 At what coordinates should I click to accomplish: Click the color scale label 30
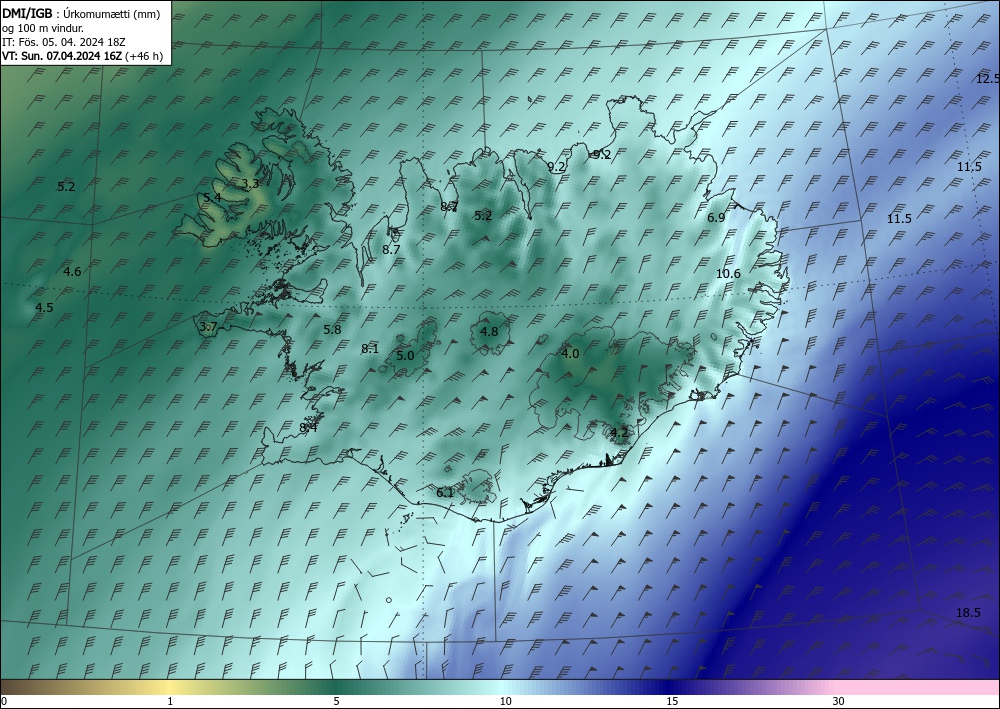pyautogui.click(x=839, y=701)
